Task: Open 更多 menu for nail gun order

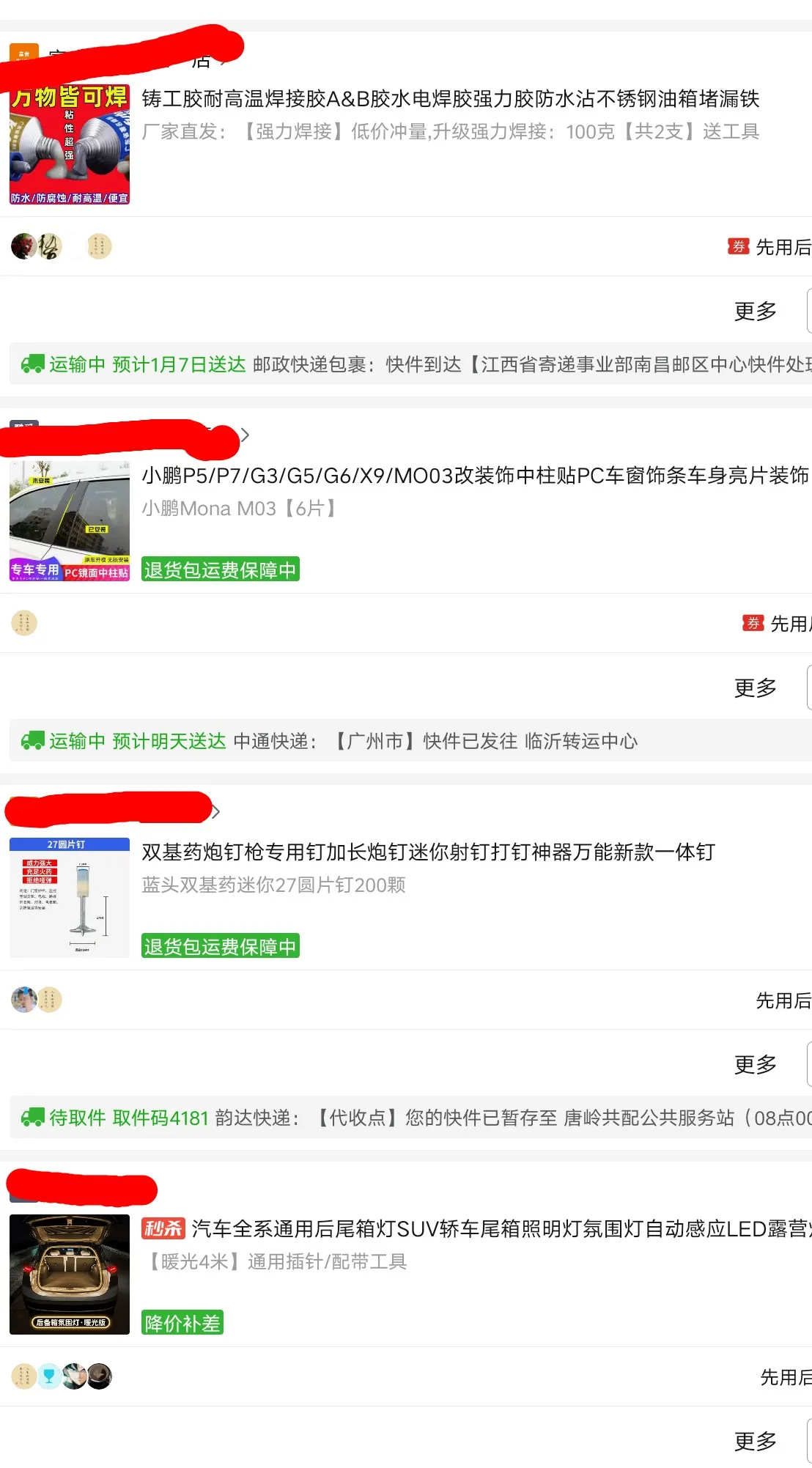Action: coord(756,1065)
